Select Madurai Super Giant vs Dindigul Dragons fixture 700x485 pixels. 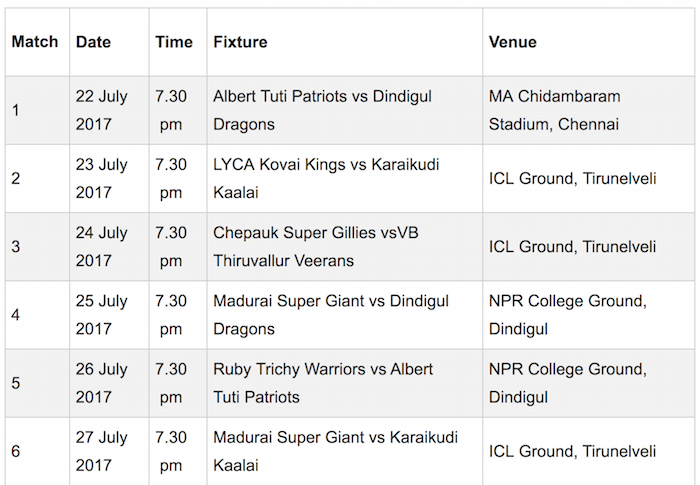point(330,314)
